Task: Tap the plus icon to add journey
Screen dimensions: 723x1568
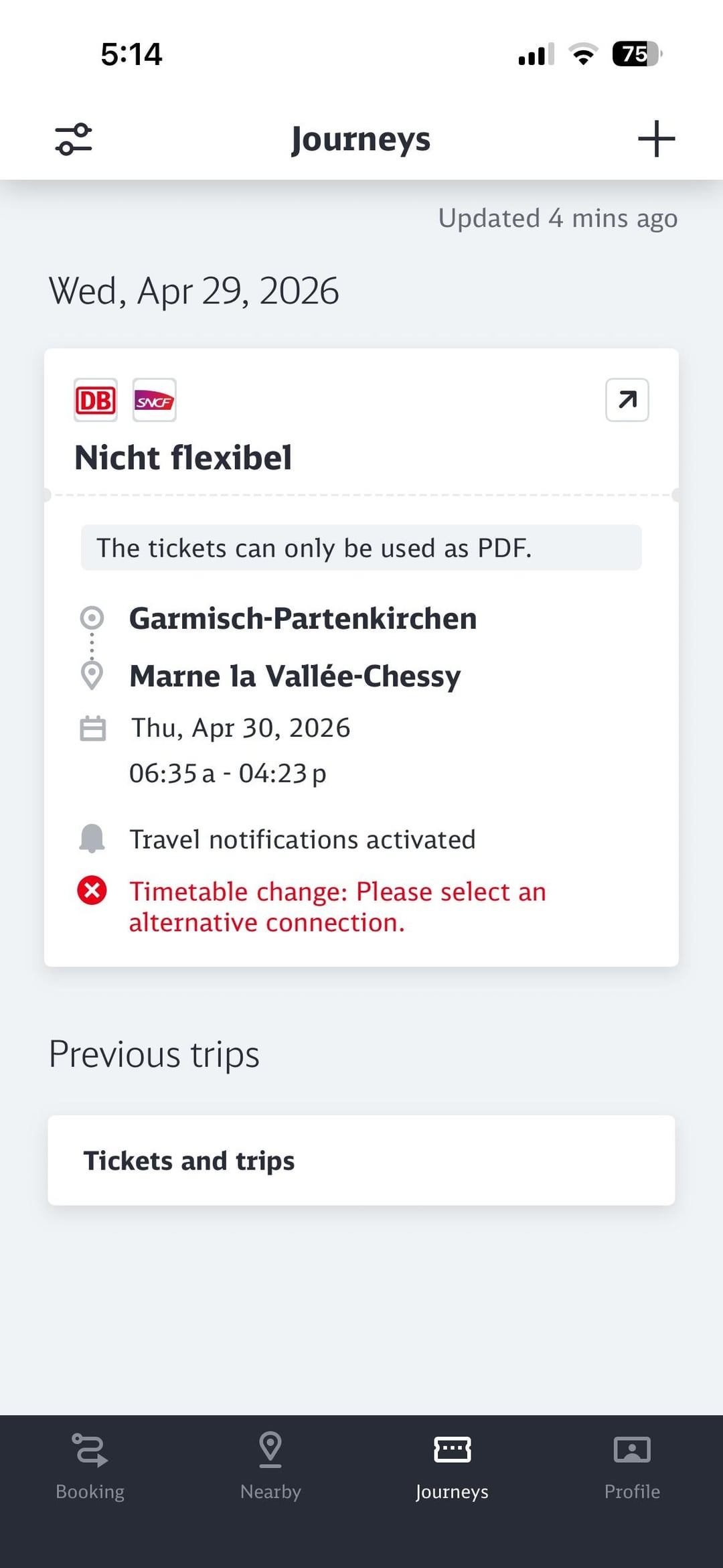Action: click(x=656, y=139)
